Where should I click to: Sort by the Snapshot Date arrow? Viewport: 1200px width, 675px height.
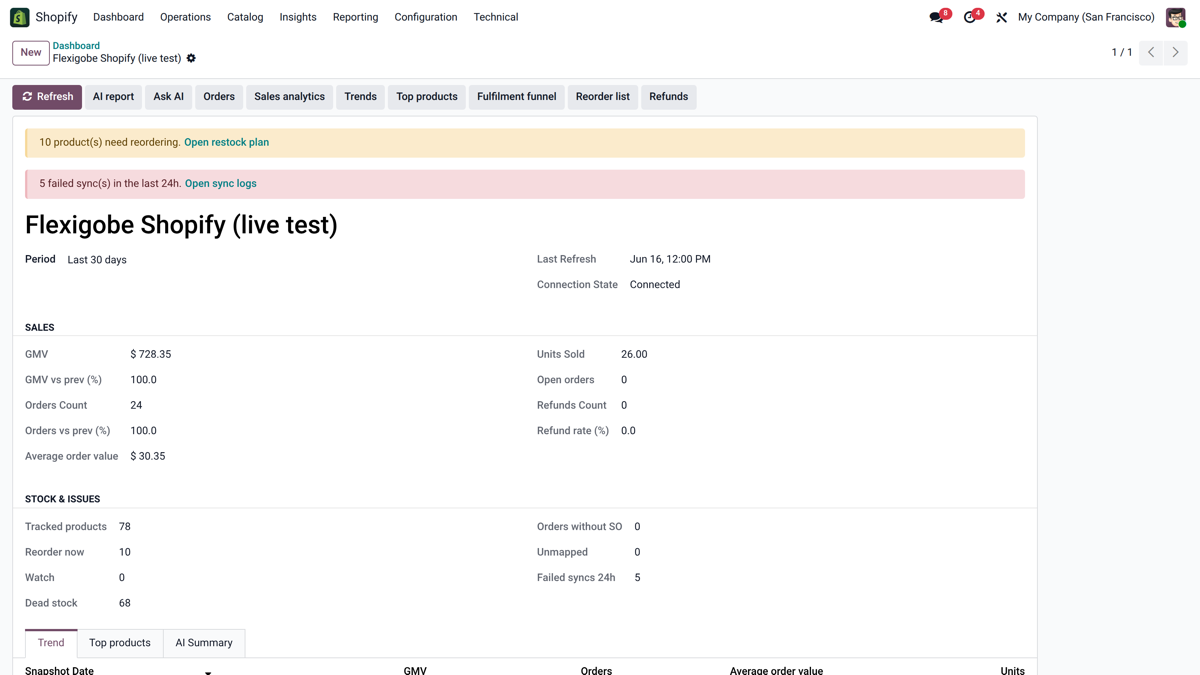[x=208, y=671]
